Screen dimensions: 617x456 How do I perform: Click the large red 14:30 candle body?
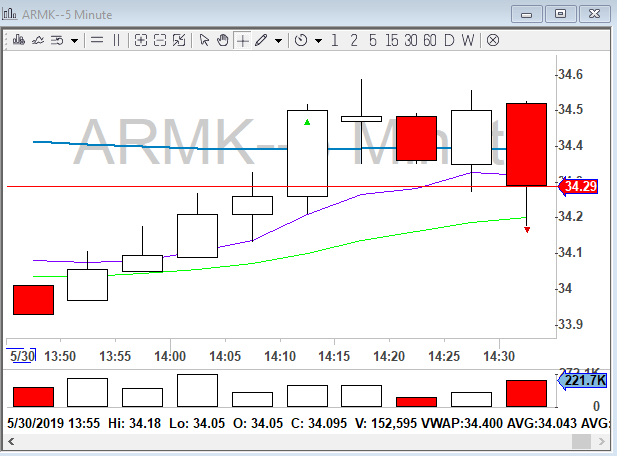pos(526,144)
